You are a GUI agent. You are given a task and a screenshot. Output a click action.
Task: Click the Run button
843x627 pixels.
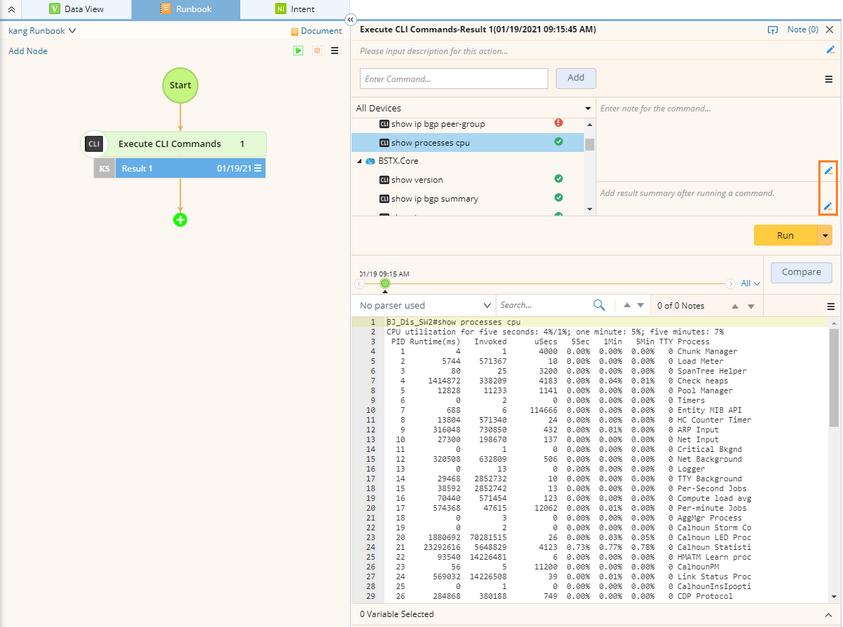click(785, 235)
